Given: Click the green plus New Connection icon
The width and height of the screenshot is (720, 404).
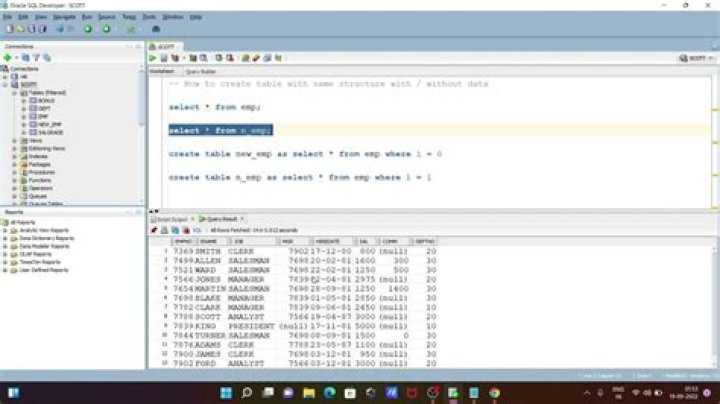Looking at the screenshot, I should [x=9, y=58].
